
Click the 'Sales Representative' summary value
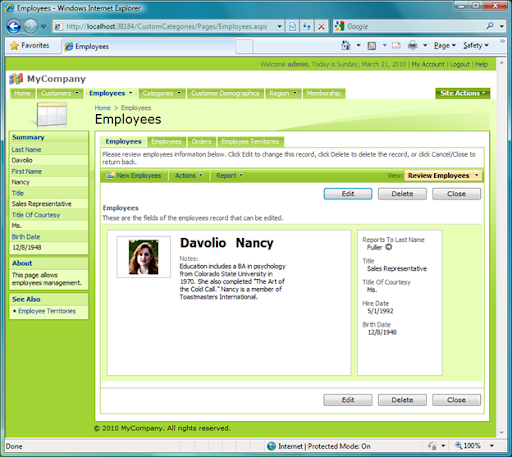[x=42, y=204]
